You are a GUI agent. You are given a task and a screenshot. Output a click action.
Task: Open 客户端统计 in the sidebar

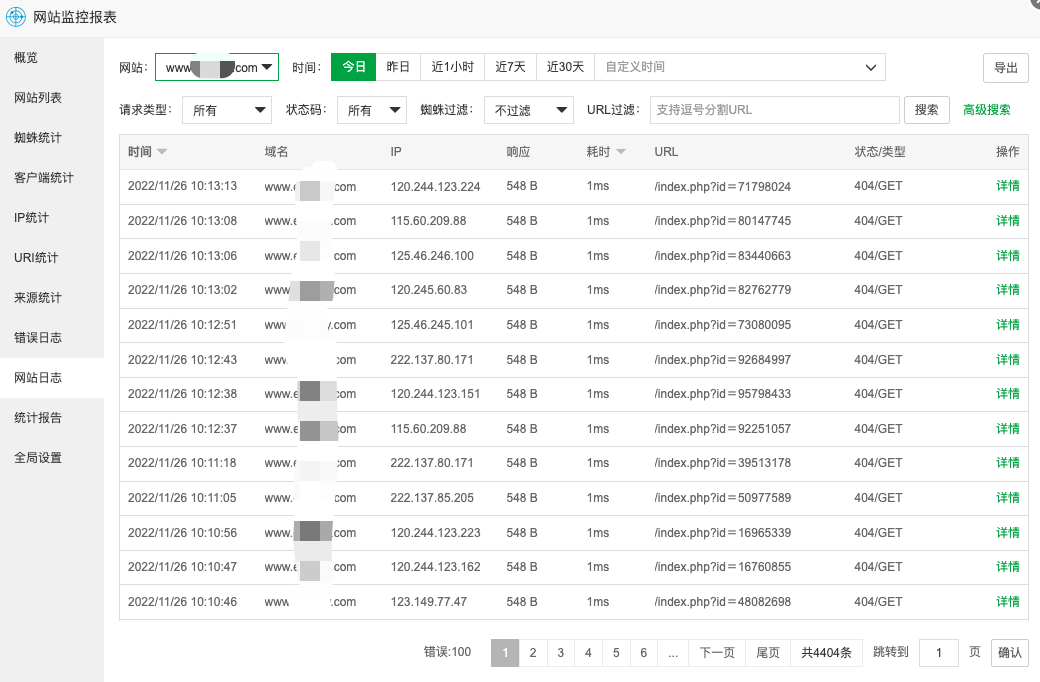tap(52, 177)
